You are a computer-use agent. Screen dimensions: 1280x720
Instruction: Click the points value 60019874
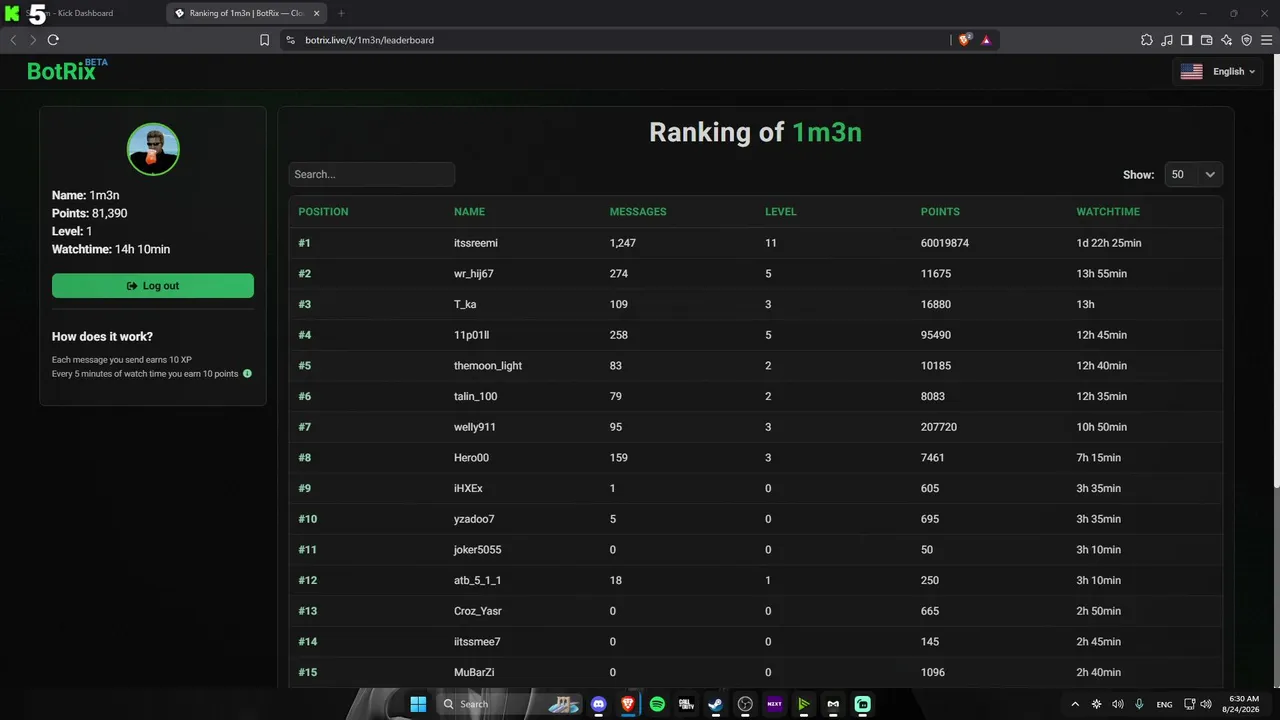click(945, 243)
